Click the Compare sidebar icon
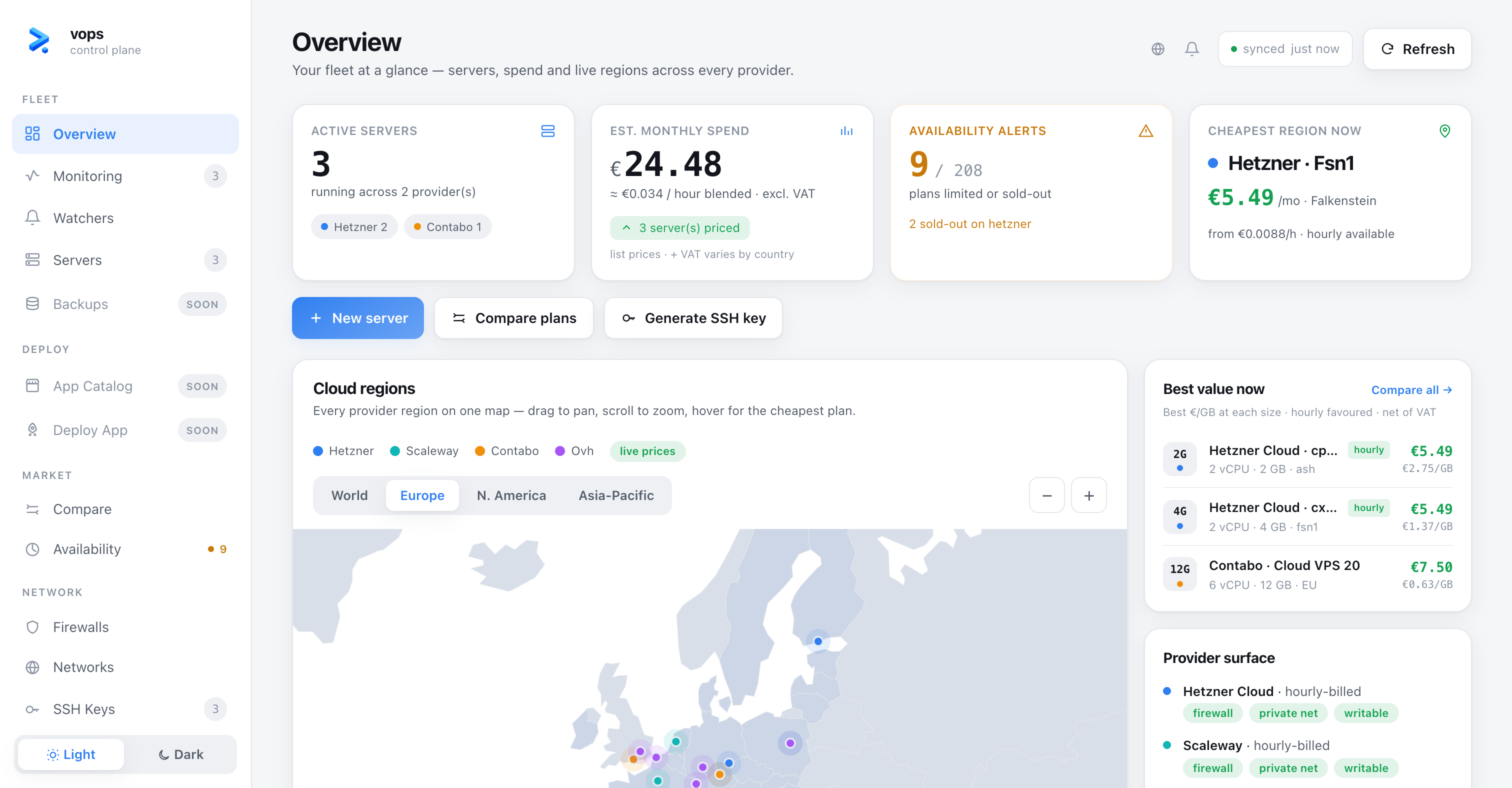The image size is (1512, 788). (x=32, y=509)
